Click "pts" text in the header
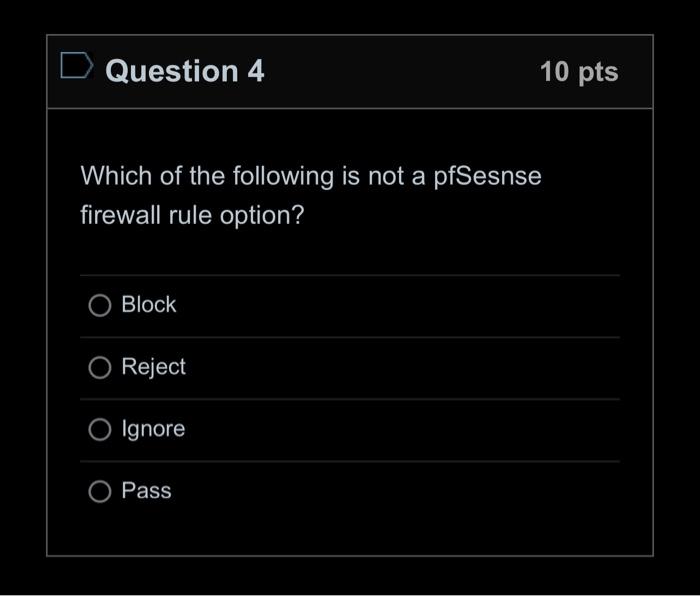Screen dimensions: 700x596 (598, 73)
